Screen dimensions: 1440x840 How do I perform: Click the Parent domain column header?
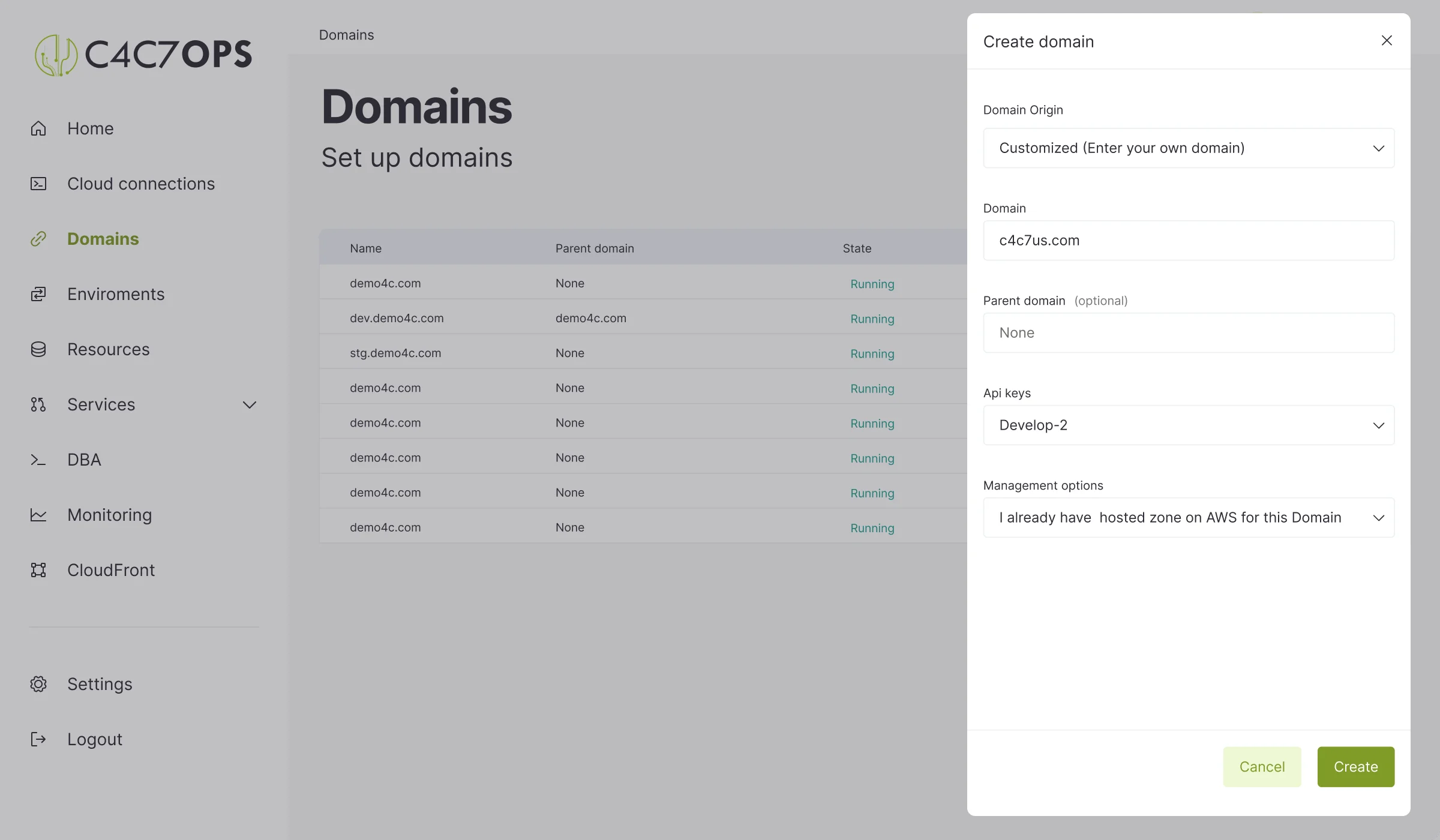tap(595, 248)
